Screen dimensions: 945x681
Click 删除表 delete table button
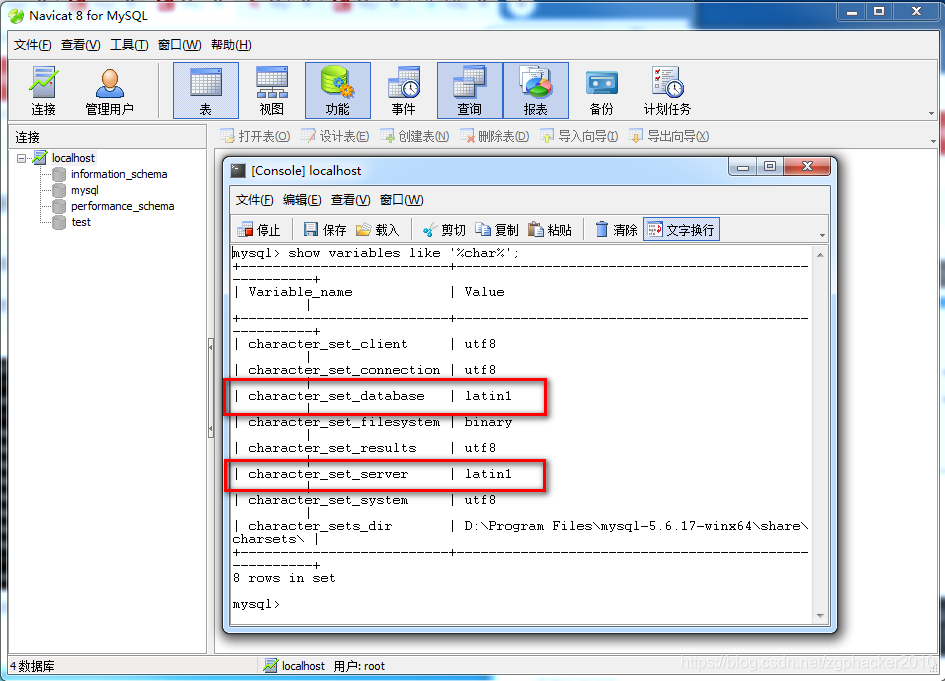click(494, 136)
